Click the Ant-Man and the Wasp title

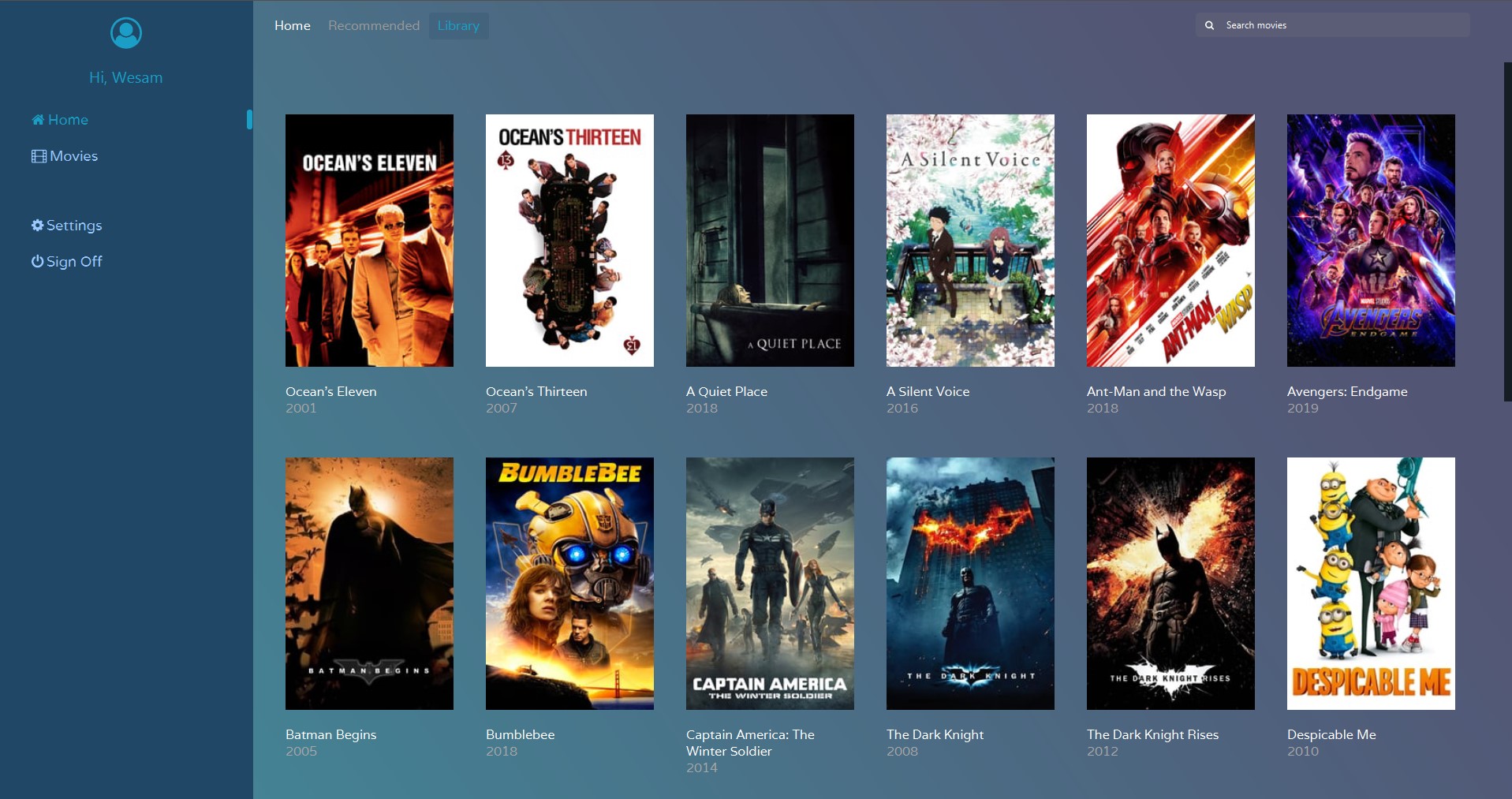tap(1156, 391)
